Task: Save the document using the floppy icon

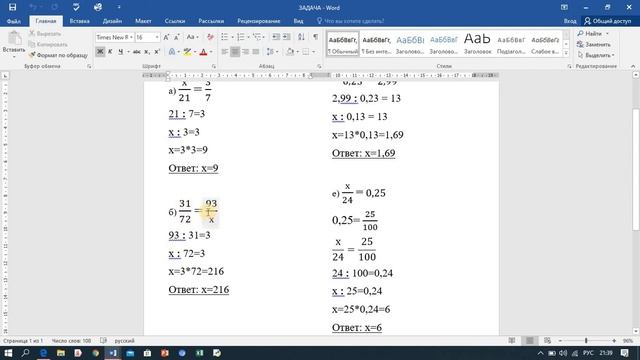Action: click(x=12, y=7)
